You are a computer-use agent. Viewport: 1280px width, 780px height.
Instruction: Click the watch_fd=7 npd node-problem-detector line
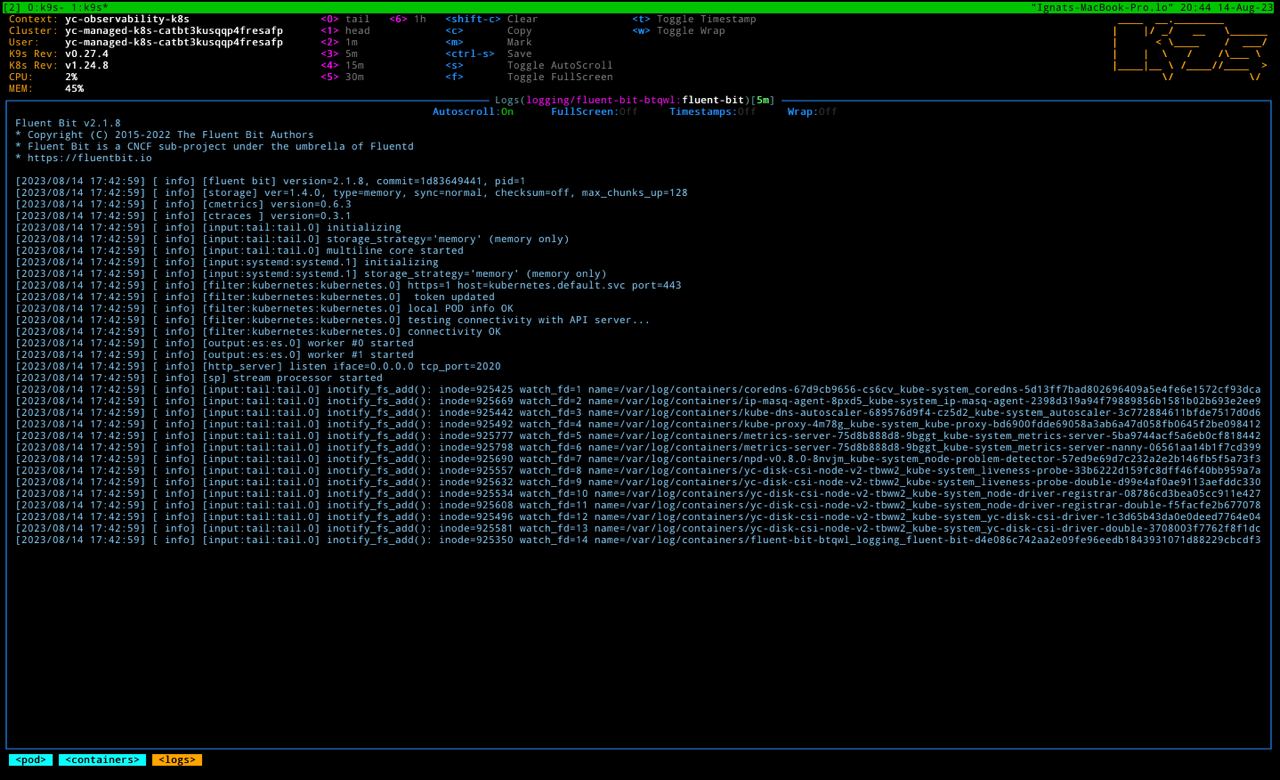pyautogui.click(x=638, y=459)
